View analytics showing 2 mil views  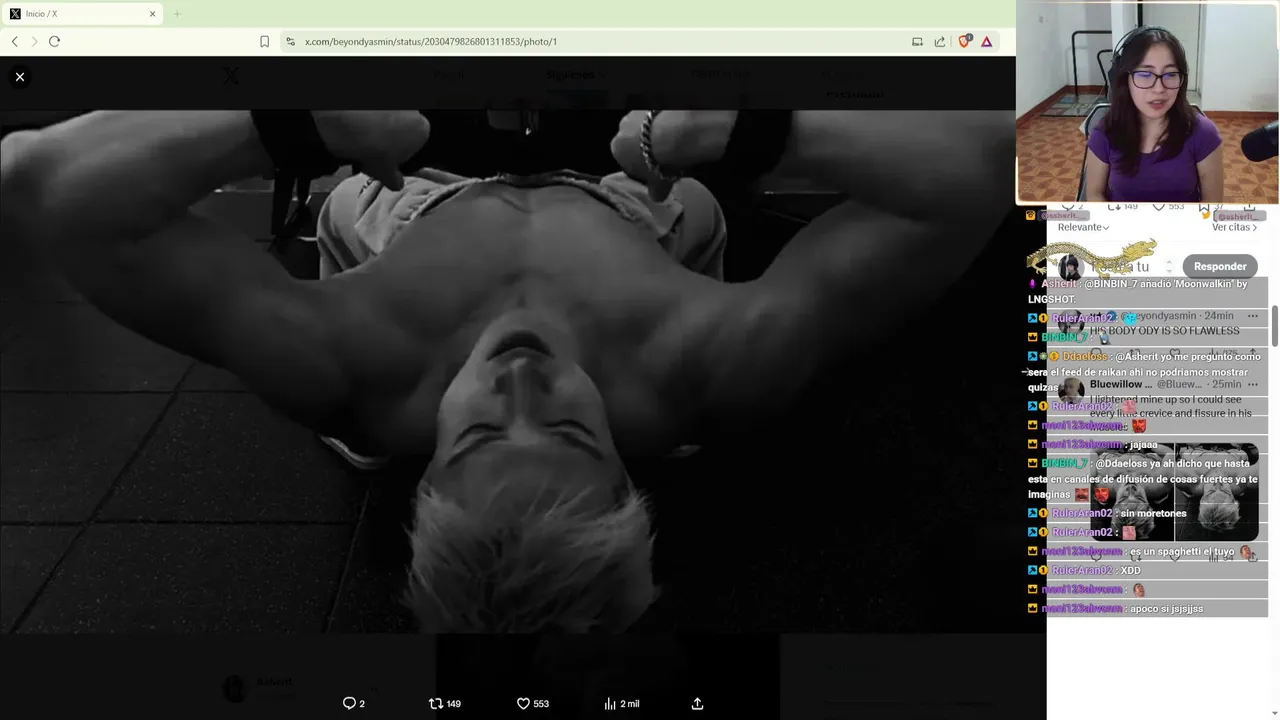click(x=622, y=703)
